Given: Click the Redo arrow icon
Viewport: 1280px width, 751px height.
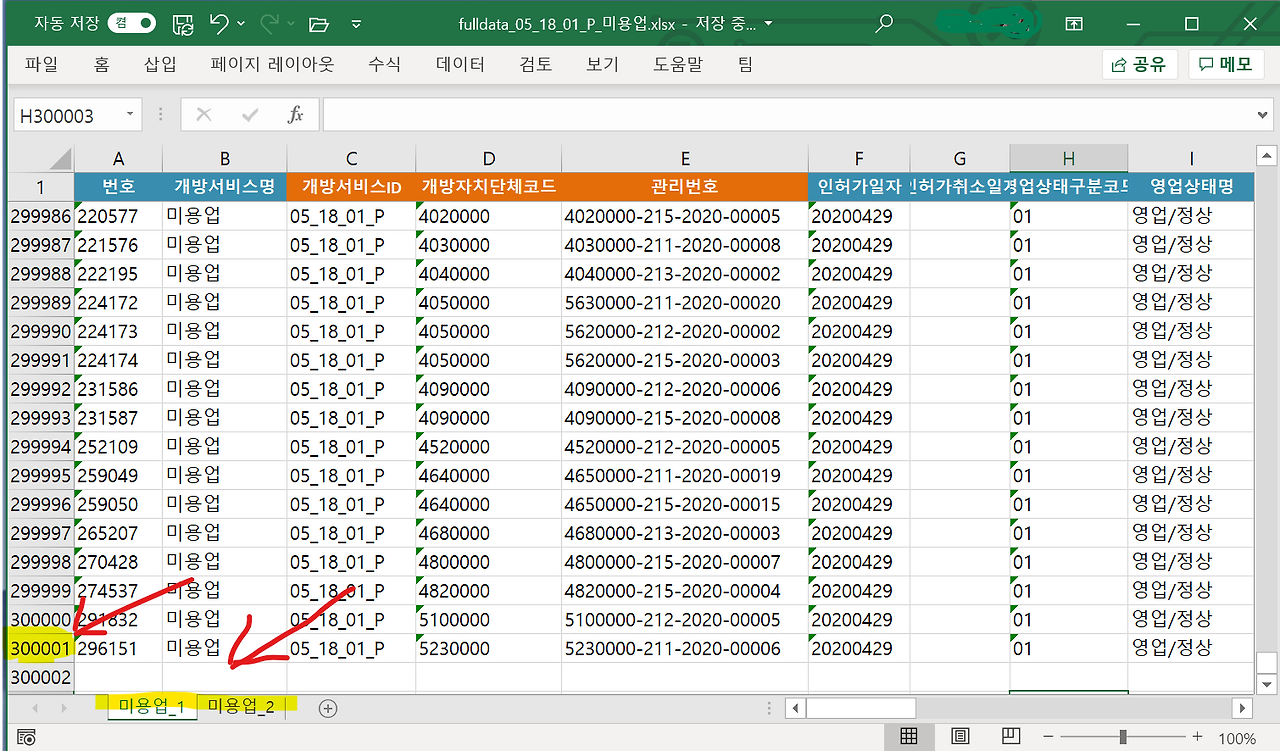Looking at the screenshot, I should (270, 23).
